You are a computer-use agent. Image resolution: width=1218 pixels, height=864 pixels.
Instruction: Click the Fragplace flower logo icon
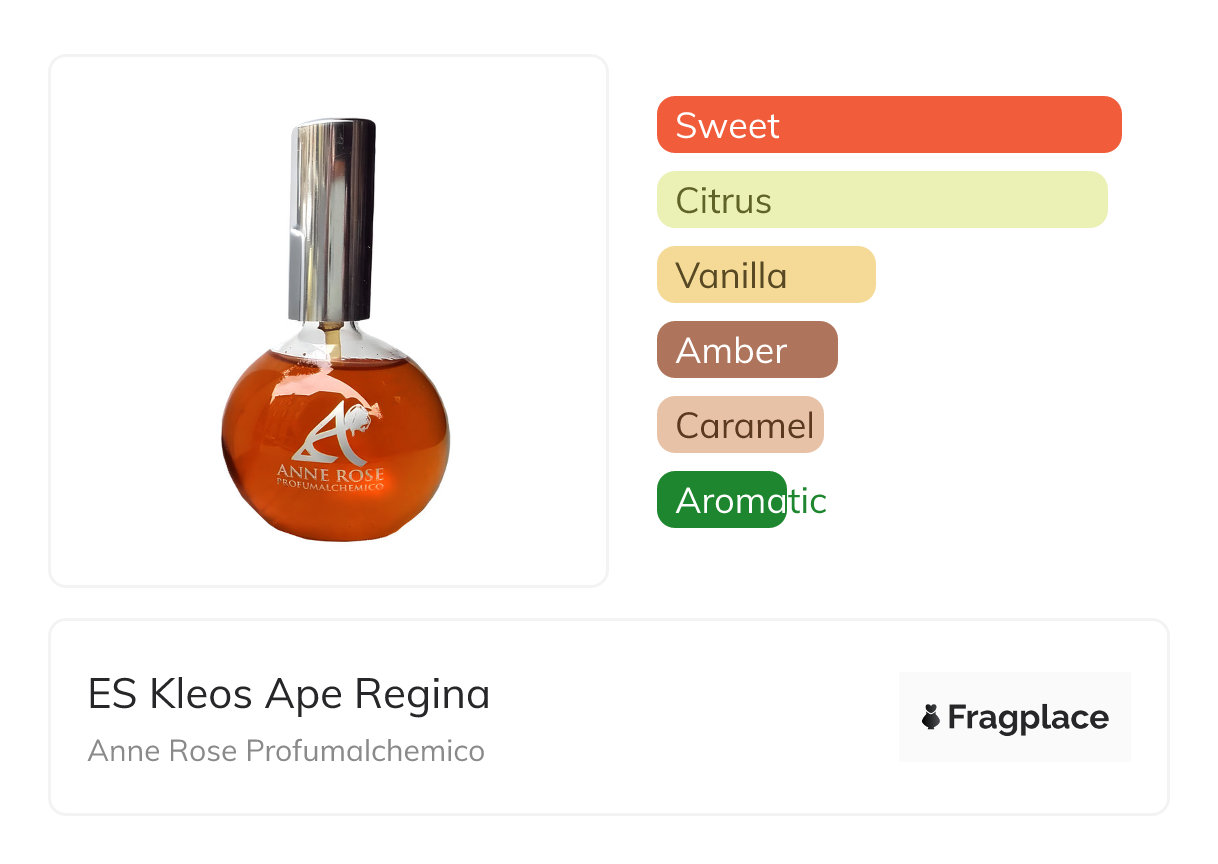click(932, 717)
